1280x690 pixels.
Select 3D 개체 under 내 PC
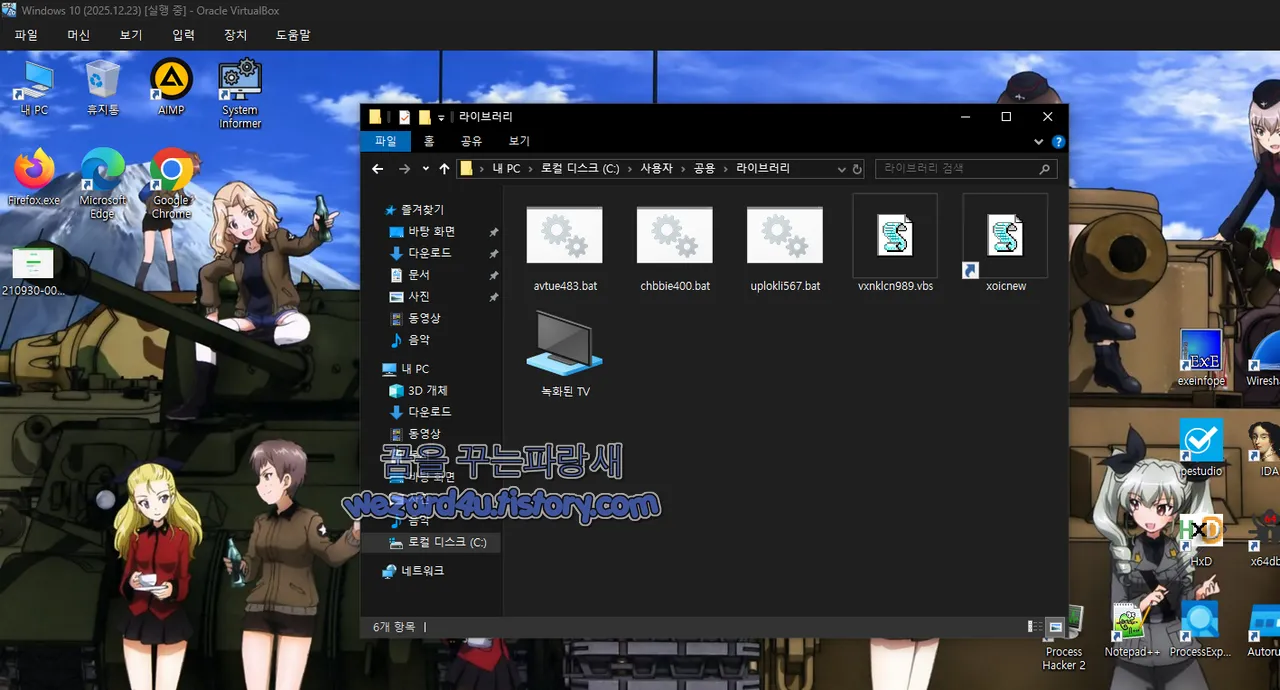[x=427, y=391]
